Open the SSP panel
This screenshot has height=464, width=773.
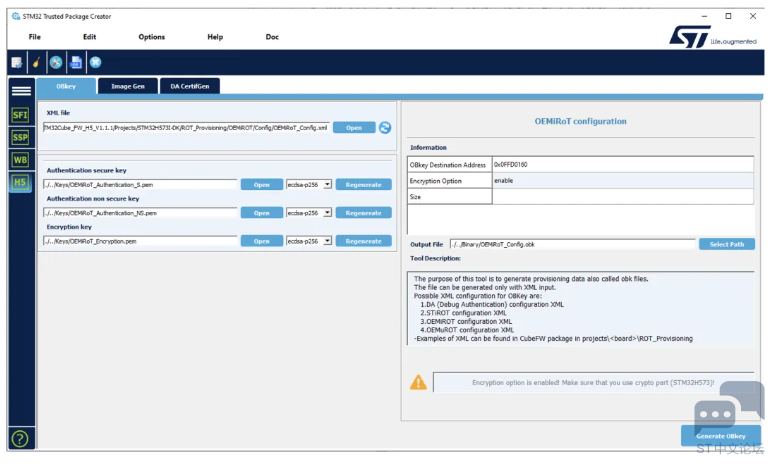[20, 138]
